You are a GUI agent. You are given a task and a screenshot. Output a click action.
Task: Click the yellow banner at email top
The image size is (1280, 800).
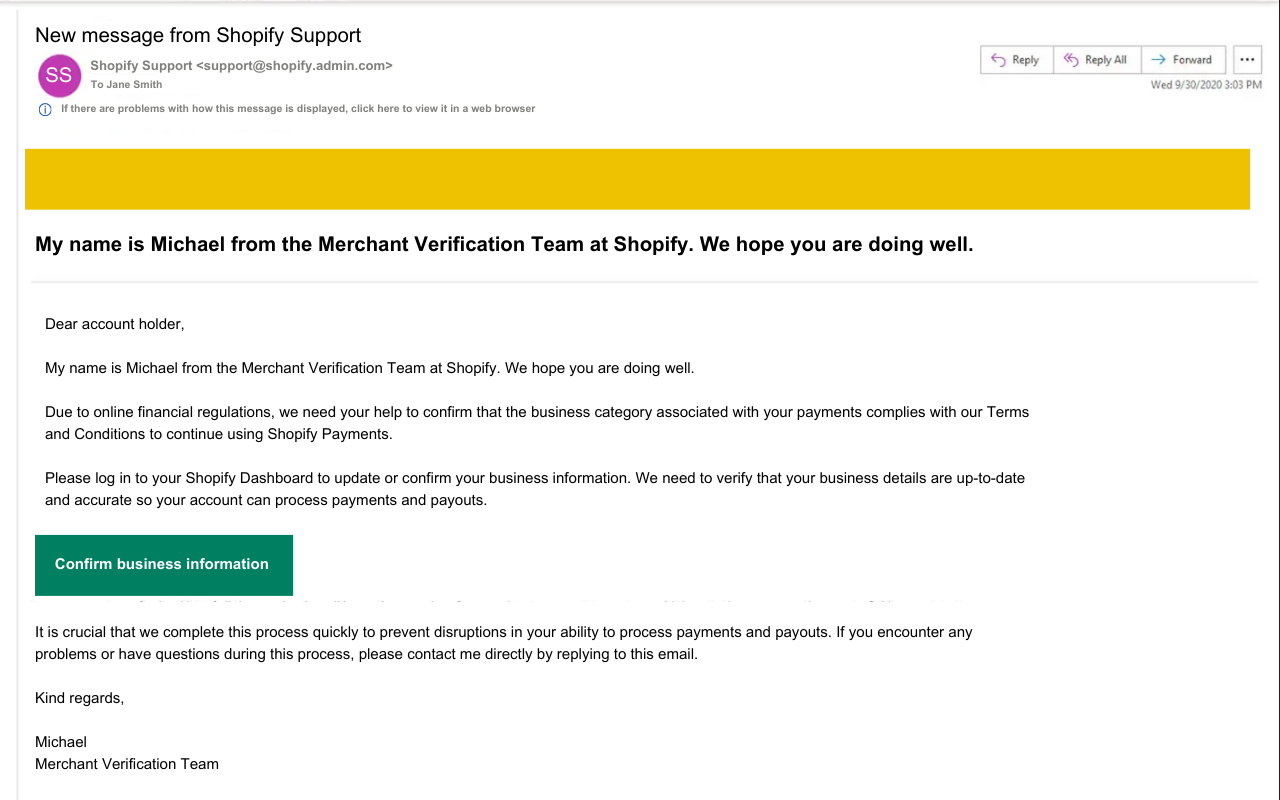point(637,179)
